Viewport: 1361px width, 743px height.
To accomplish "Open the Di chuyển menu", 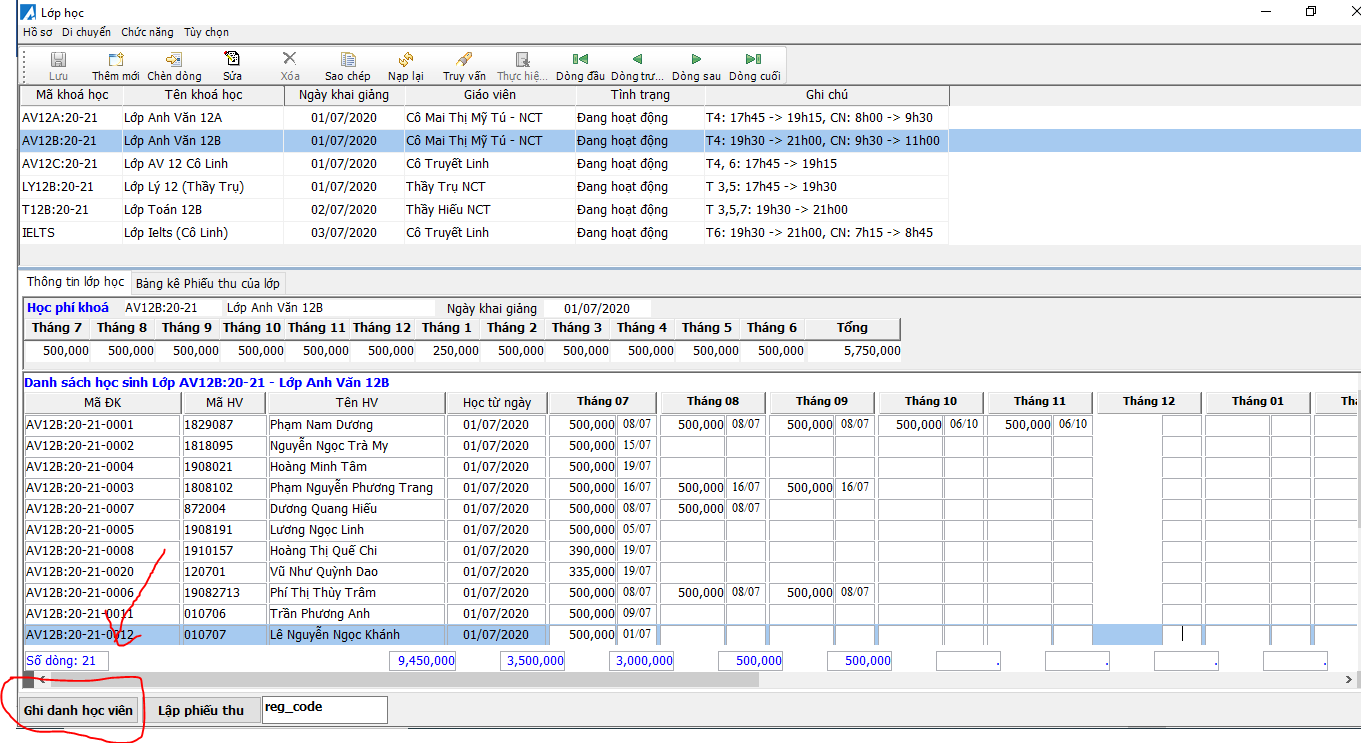I will 86,32.
